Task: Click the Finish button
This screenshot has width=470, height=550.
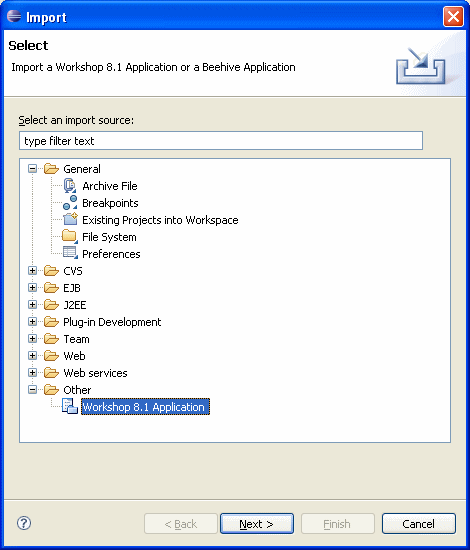Action: point(337,524)
